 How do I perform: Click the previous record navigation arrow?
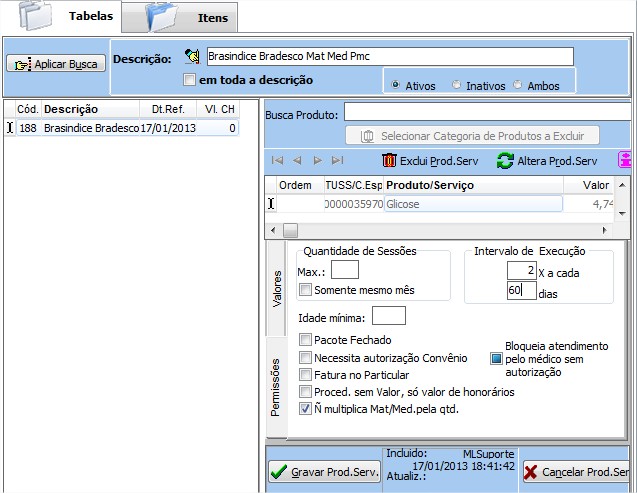coord(297,160)
